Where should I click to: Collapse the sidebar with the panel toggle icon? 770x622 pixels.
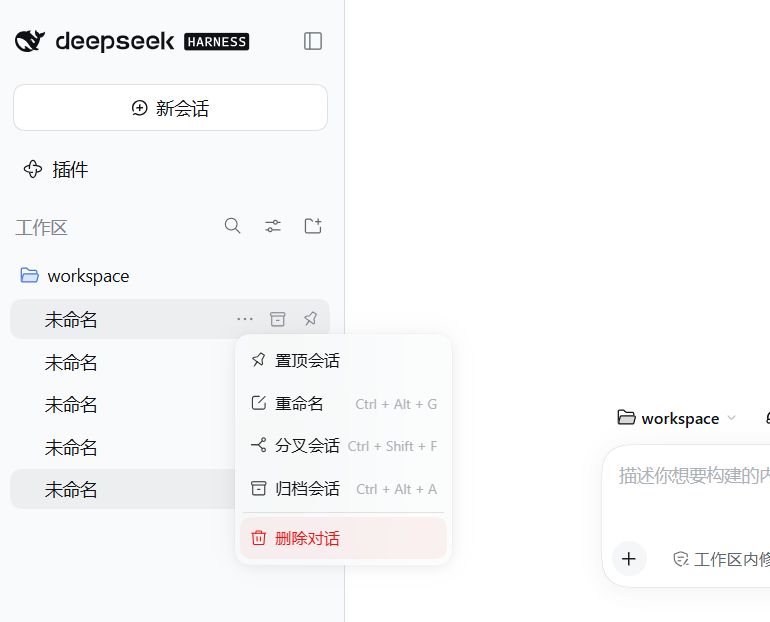(x=313, y=41)
